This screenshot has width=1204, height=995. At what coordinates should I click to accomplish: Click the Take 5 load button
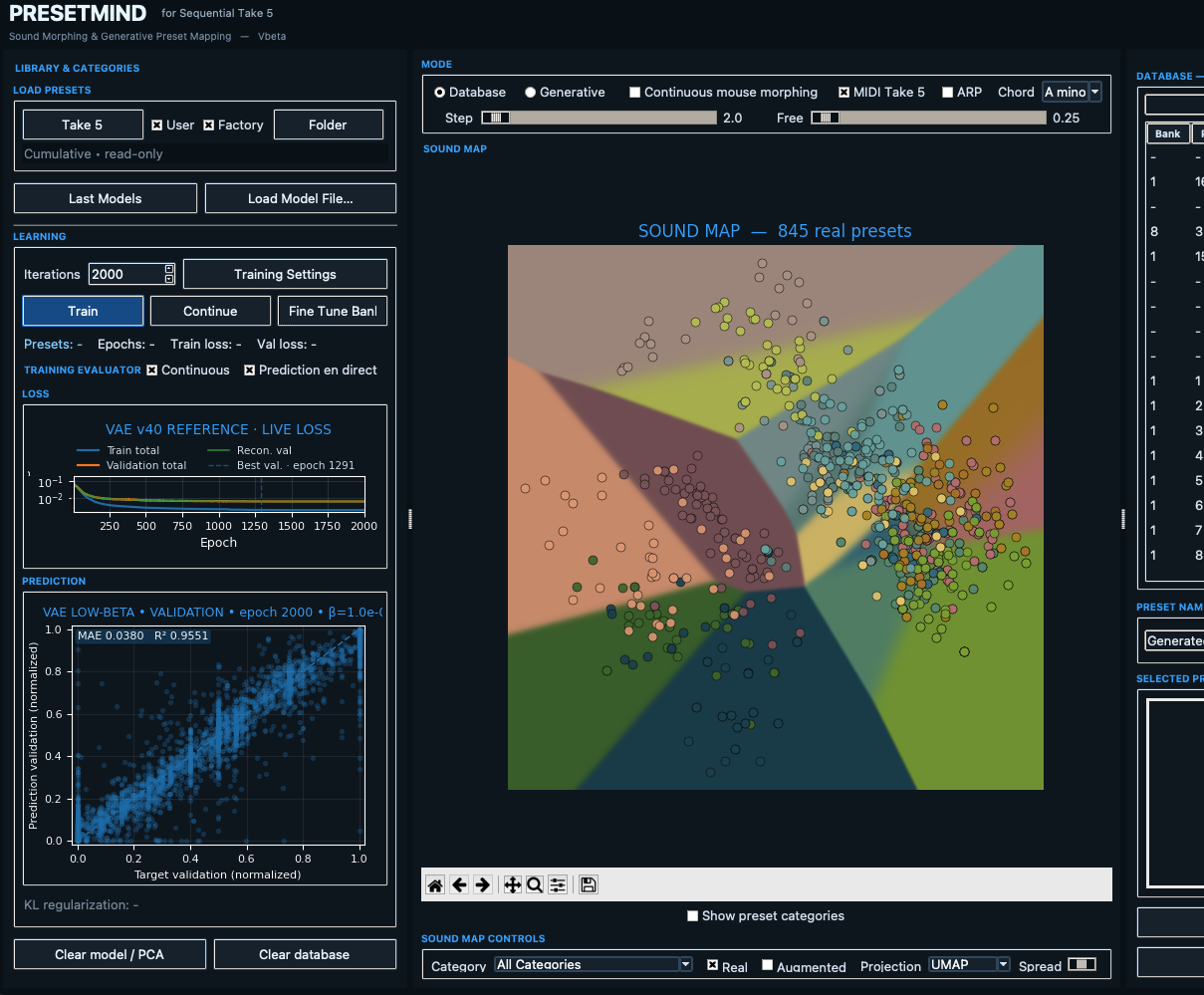[82, 124]
